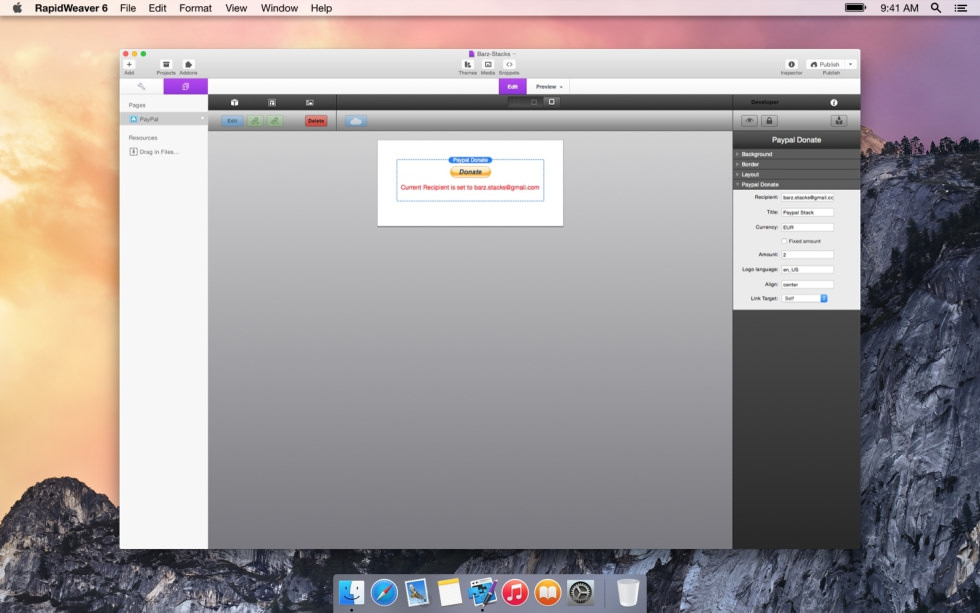Click the Title field with Paypal Stack

808,212
